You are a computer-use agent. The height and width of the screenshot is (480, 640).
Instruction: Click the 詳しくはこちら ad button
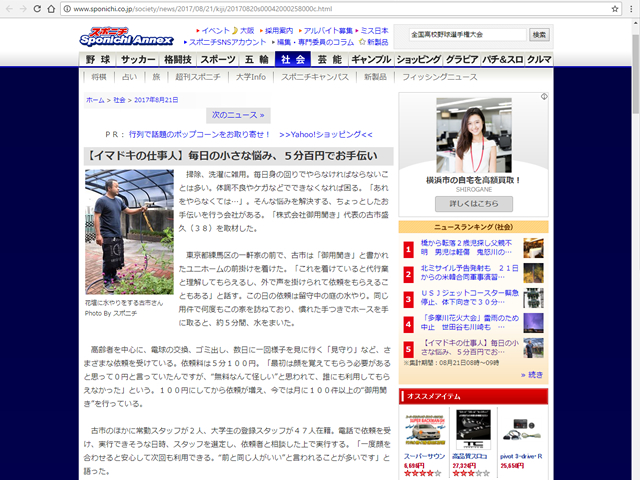pos(473,202)
